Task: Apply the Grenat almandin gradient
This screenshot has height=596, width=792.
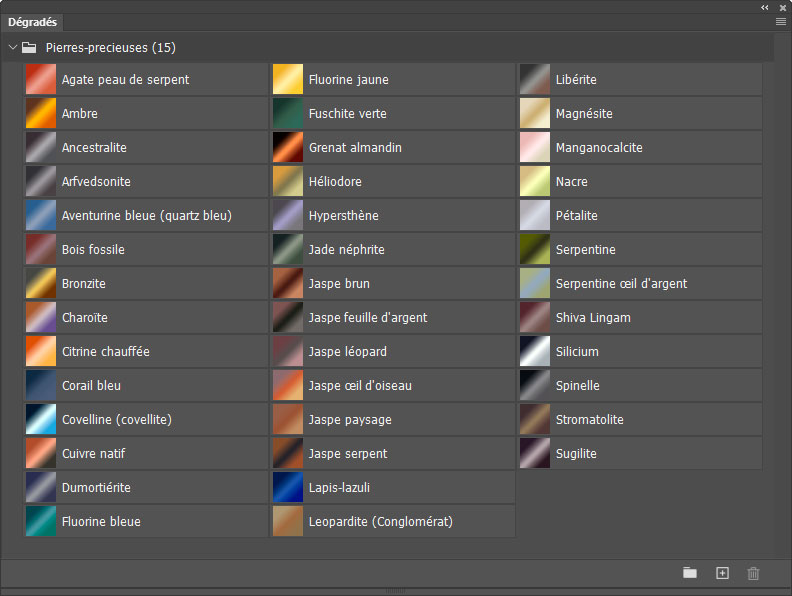Action: pos(288,148)
